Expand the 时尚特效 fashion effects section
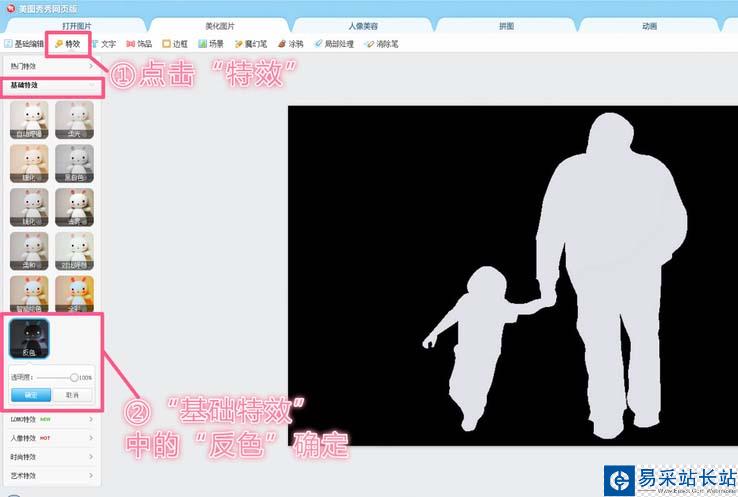 tap(51, 457)
